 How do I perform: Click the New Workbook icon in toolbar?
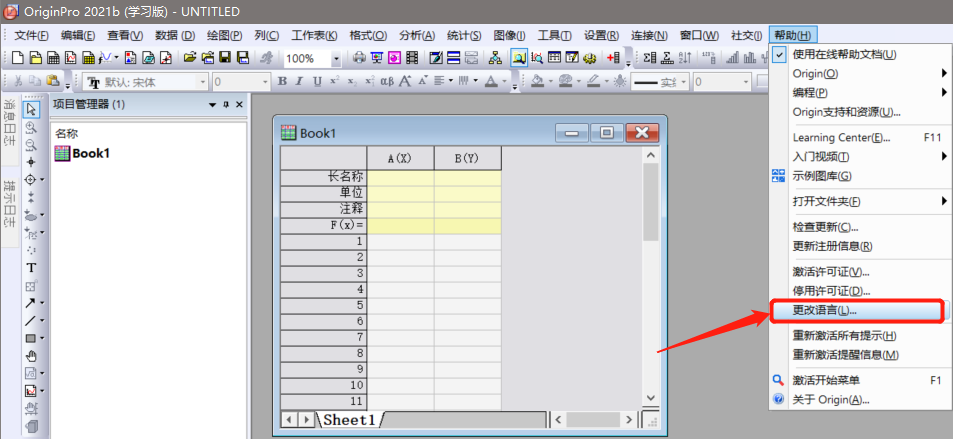[53, 58]
